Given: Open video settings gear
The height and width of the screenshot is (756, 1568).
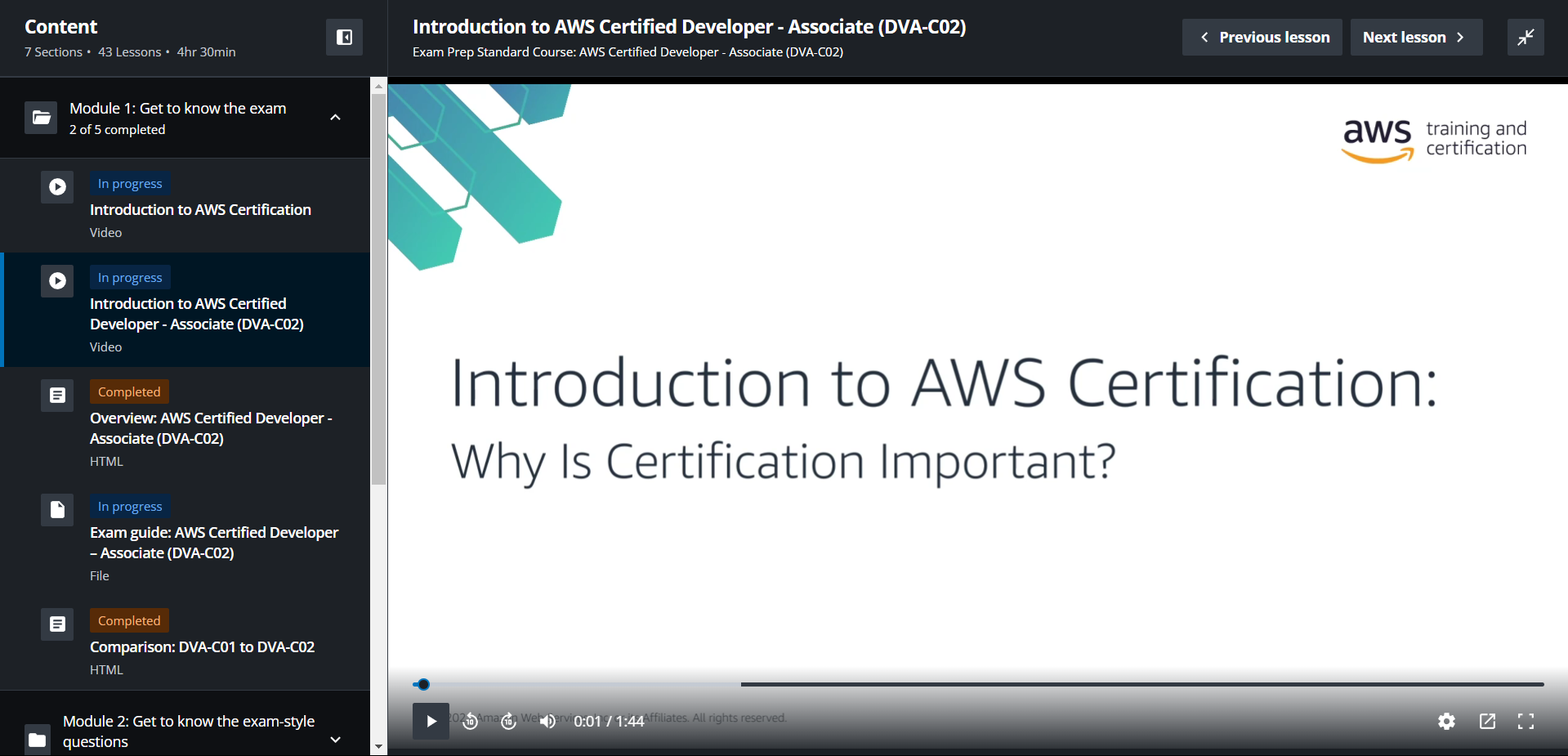Looking at the screenshot, I should (1446, 721).
